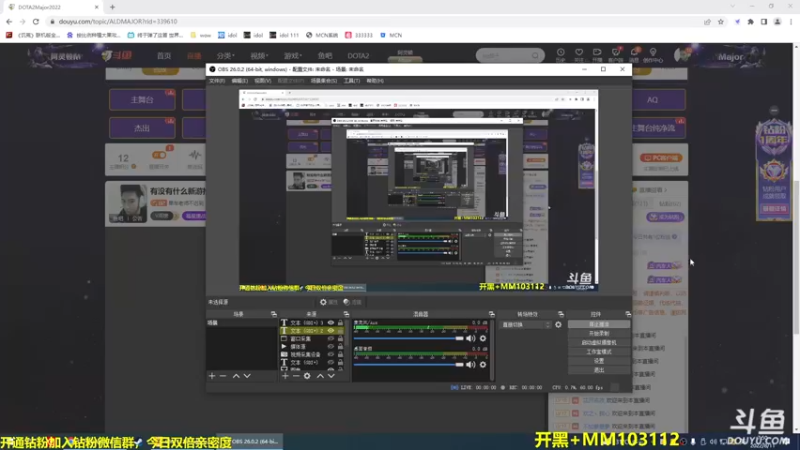
Task: Expand the 视频 dropdown in Douyu nav
Action: (x=259, y=56)
